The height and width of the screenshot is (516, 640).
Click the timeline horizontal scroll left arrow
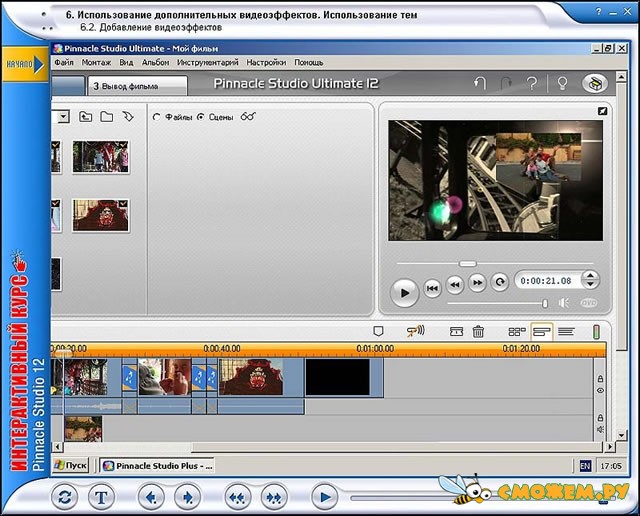58,447
